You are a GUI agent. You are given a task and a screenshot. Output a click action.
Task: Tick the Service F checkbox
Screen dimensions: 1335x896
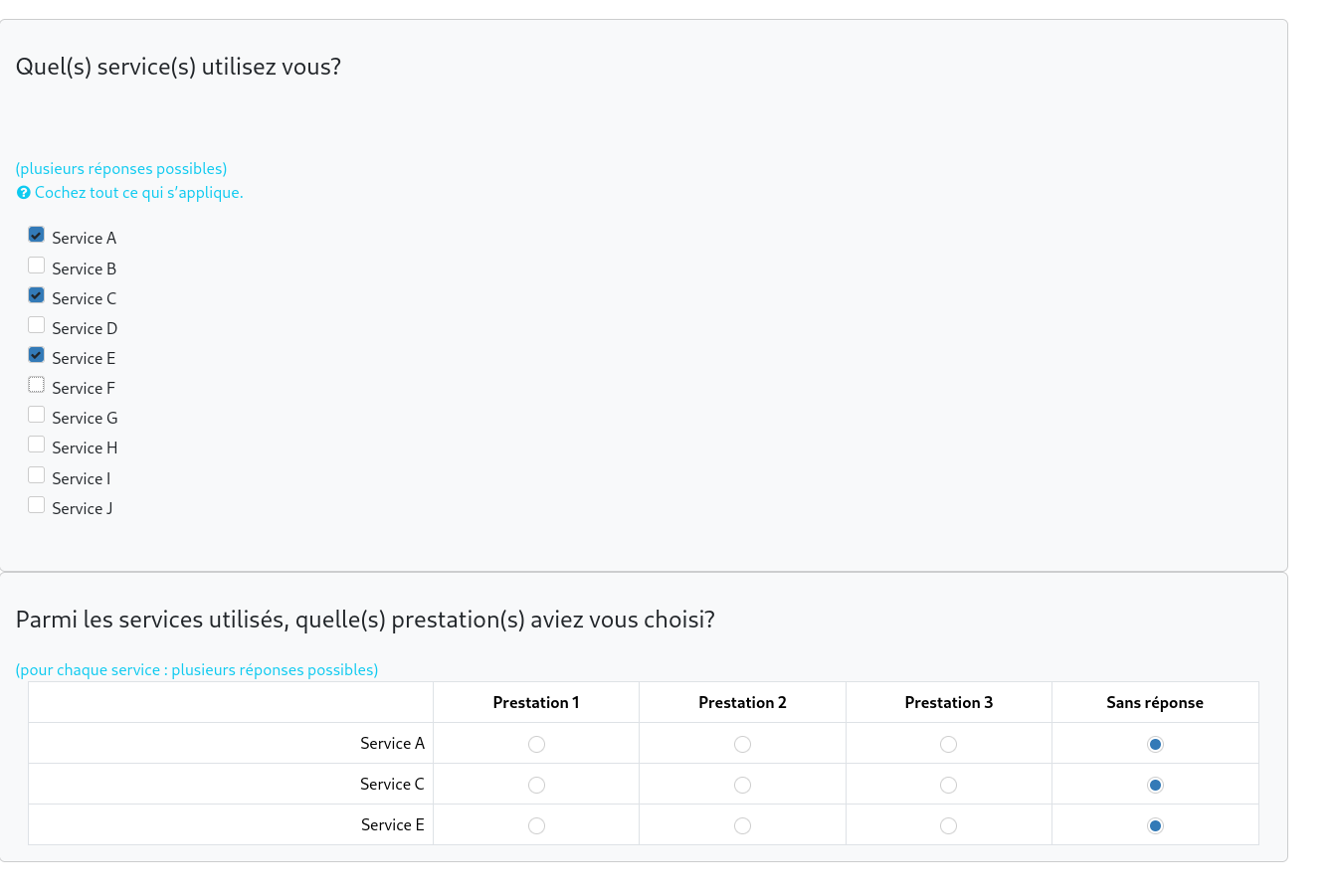[37, 385]
